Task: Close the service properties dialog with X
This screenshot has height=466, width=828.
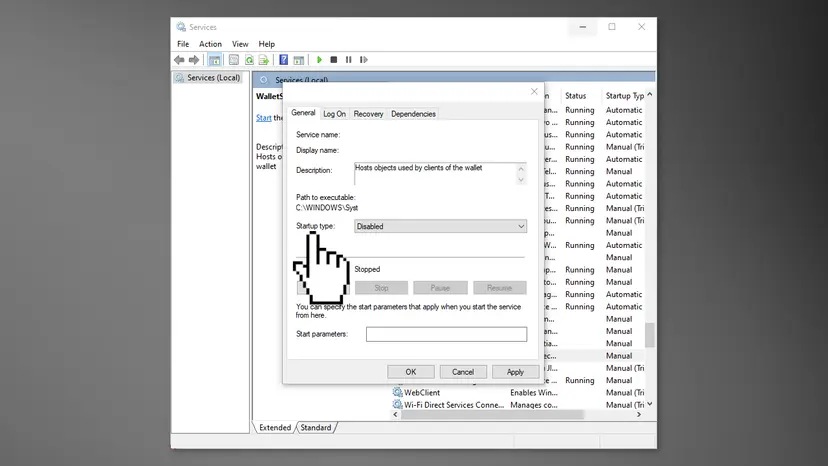Action: pyautogui.click(x=534, y=91)
